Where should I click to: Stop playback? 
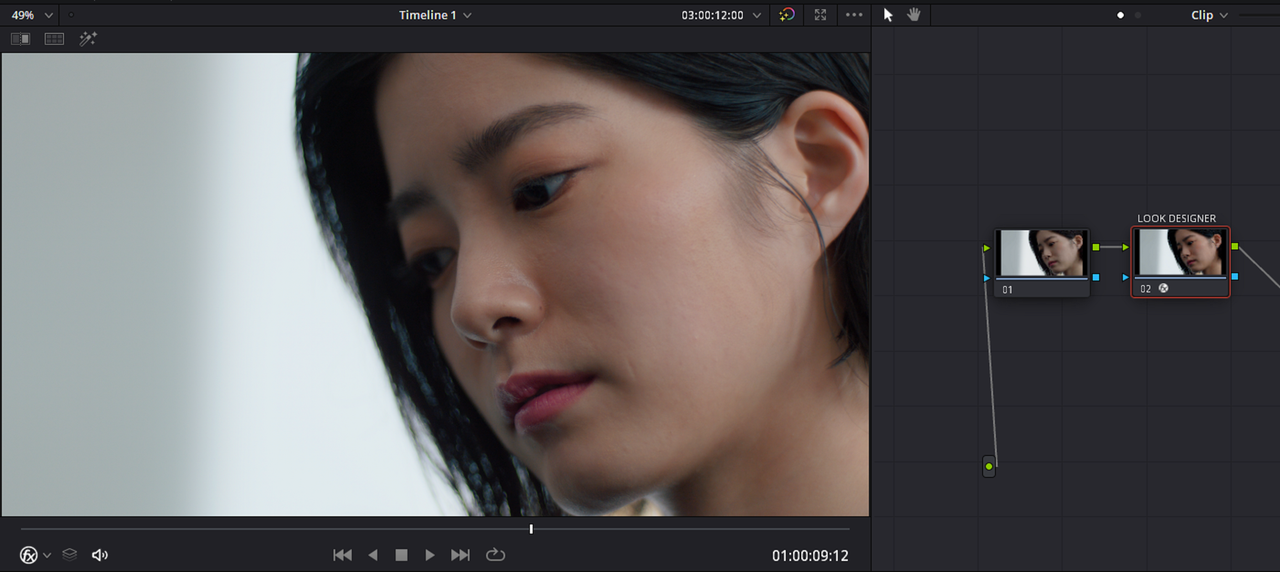click(401, 554)
